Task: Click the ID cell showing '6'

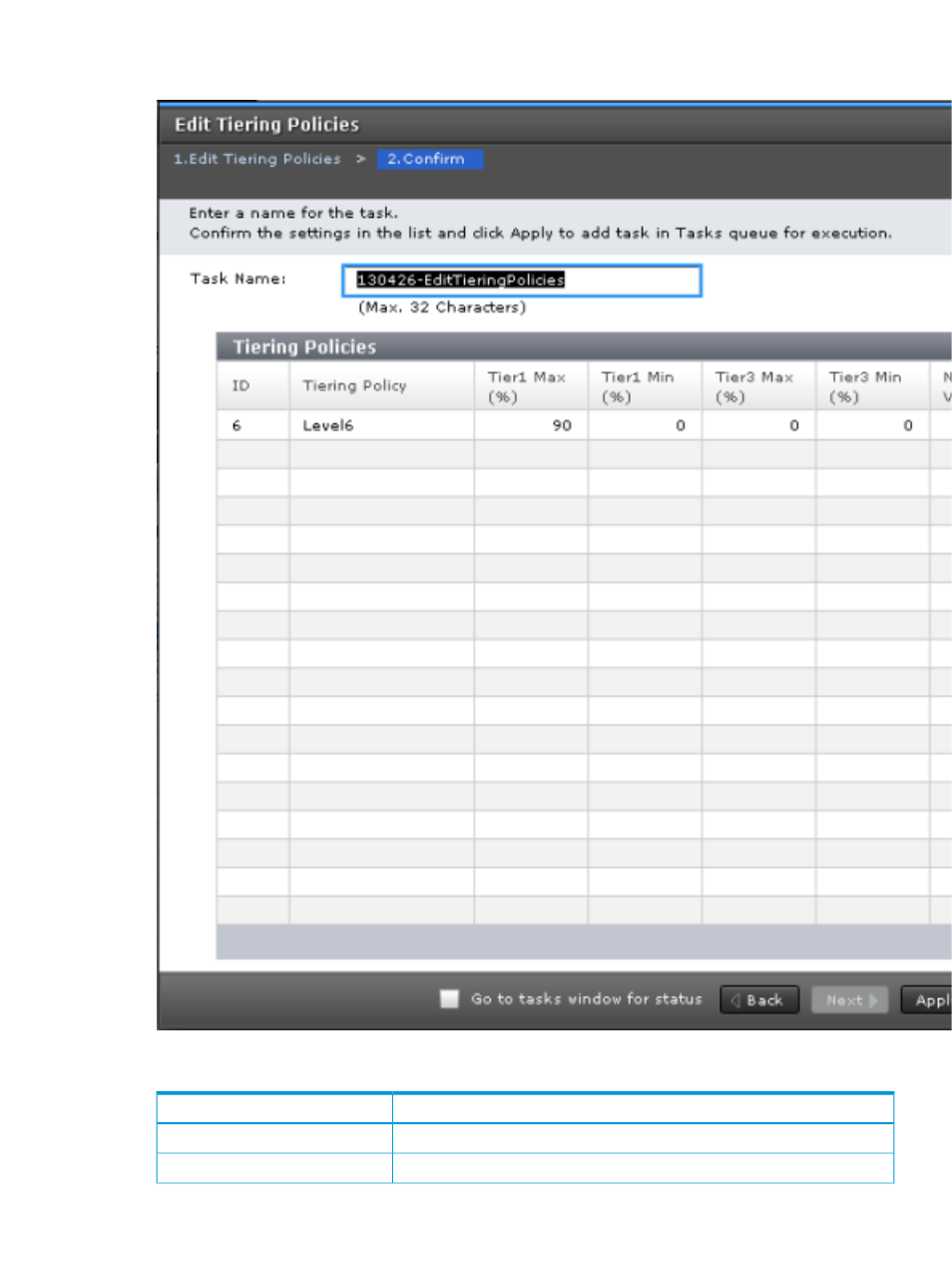Action: click(253, 425)
